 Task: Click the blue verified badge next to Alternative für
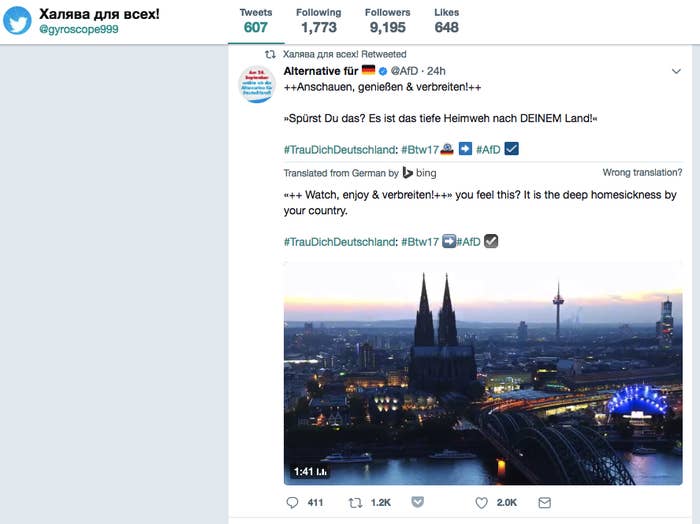coord(383,71)
